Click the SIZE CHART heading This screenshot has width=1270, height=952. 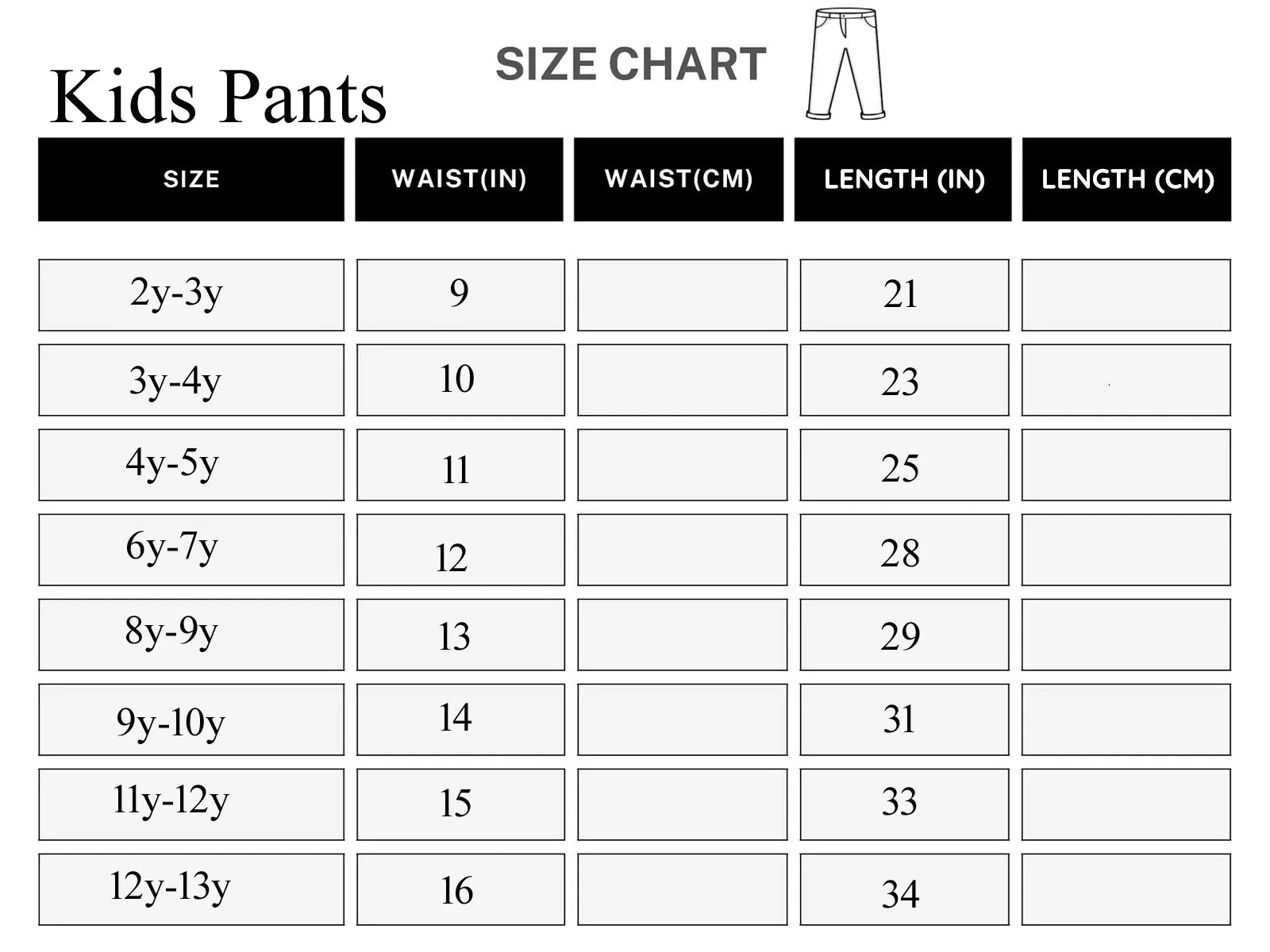[x=631, y=64]
